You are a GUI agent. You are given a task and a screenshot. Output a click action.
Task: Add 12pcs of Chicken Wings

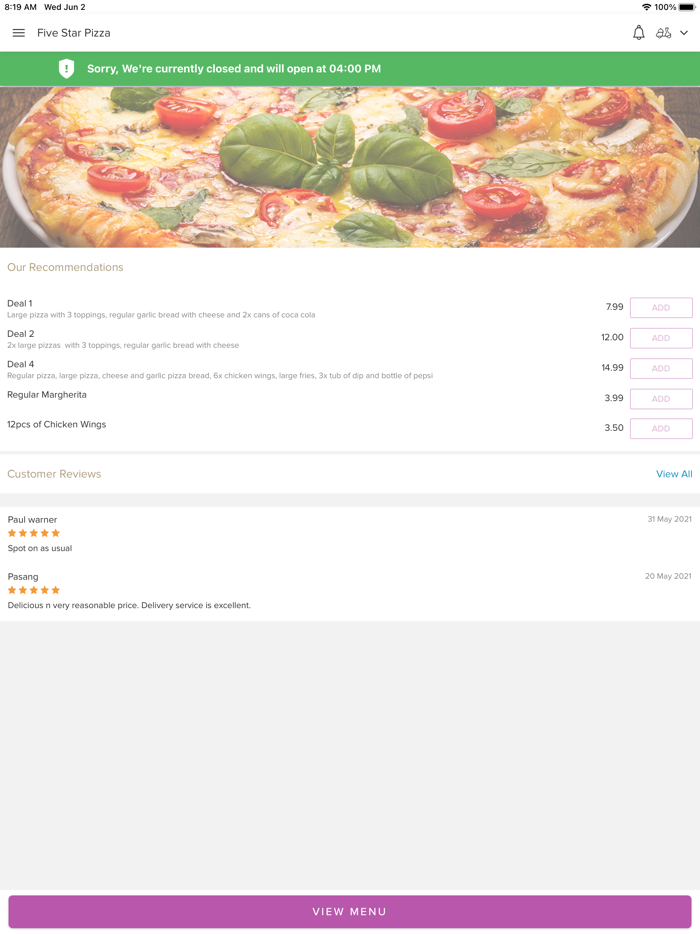coord(661,428)
